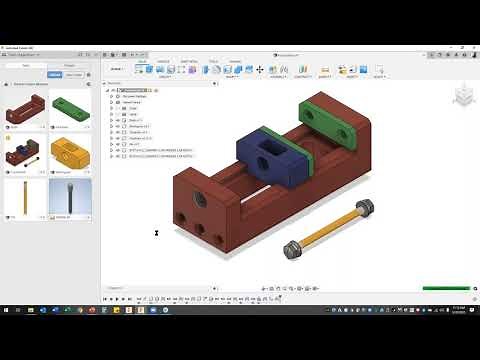Screen dimensions: 480x360
Task: Collapse the root component tree arrow
Action: point(107,90)
